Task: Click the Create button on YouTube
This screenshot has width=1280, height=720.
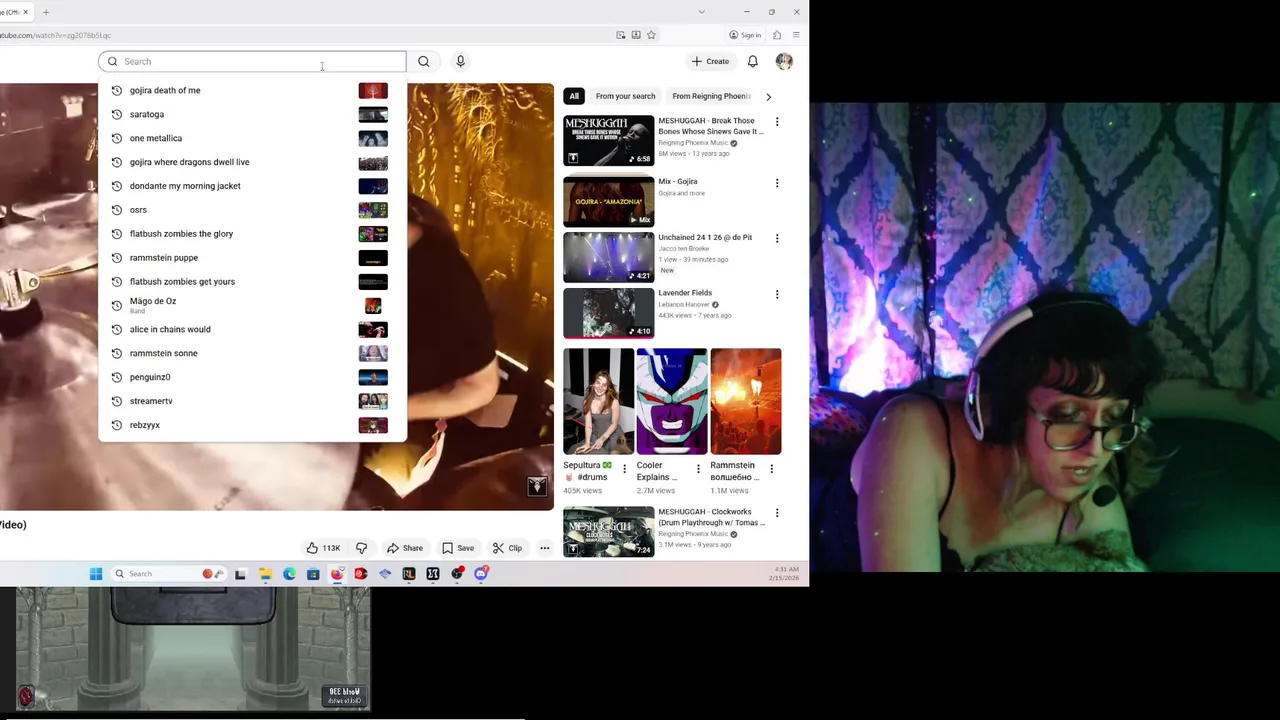Action: click(x=711, y=61)
